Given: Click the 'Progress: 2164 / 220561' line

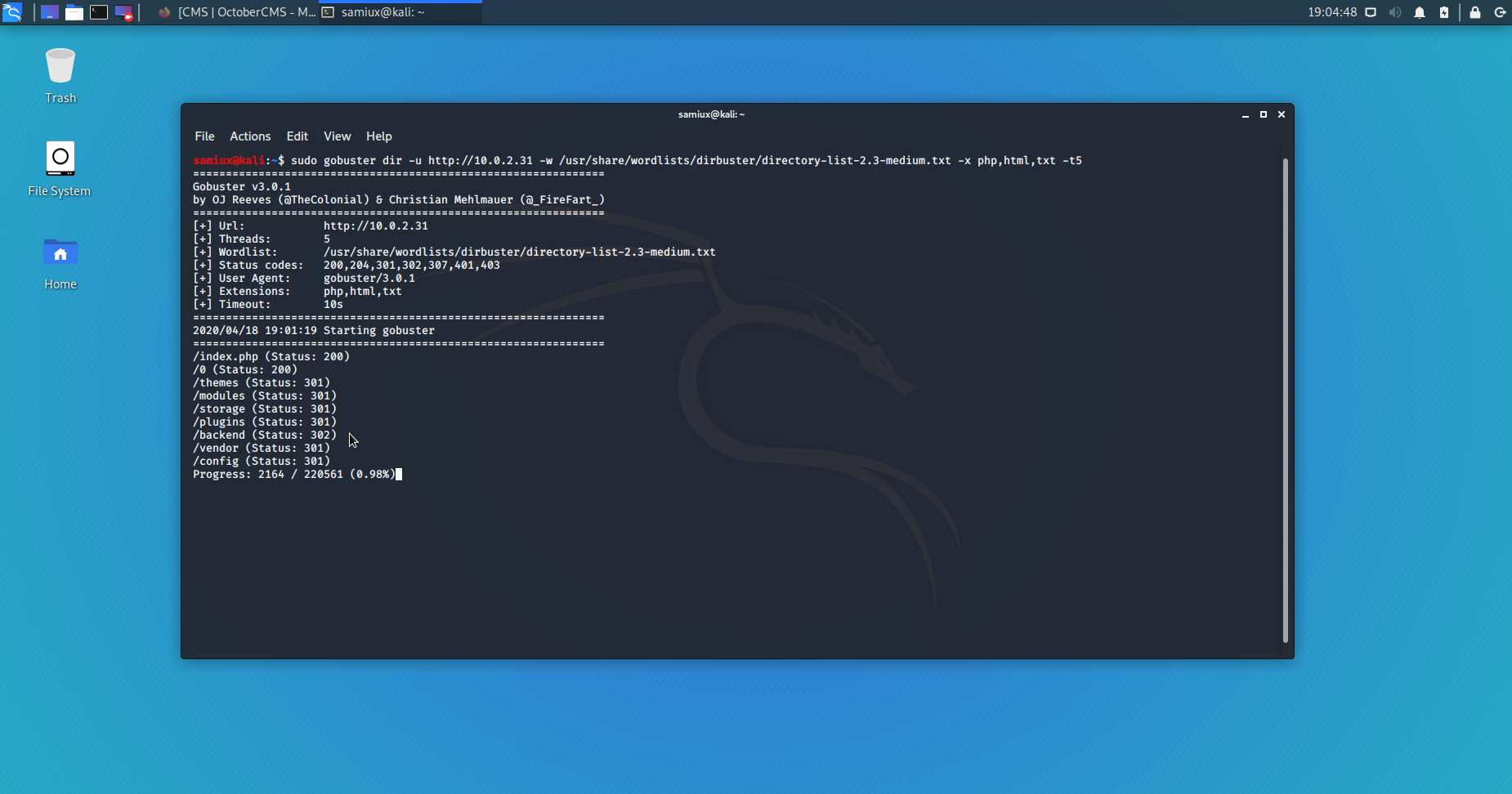Looking at the screenshot, I should pos(294,475).
